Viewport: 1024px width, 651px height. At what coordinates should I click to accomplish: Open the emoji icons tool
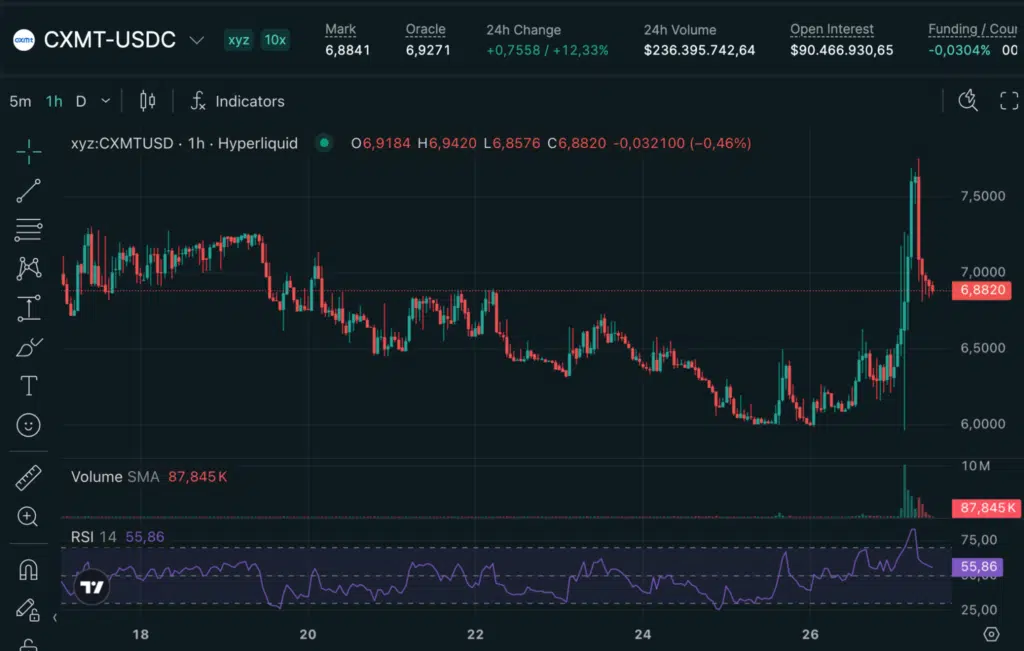click(29, 425)
